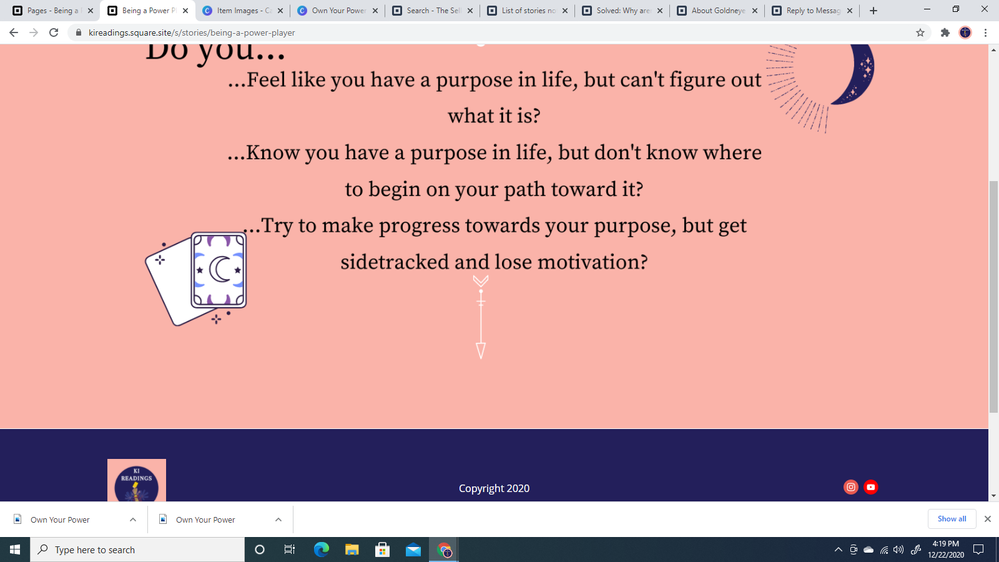Open first Own Your Power download

60,519
